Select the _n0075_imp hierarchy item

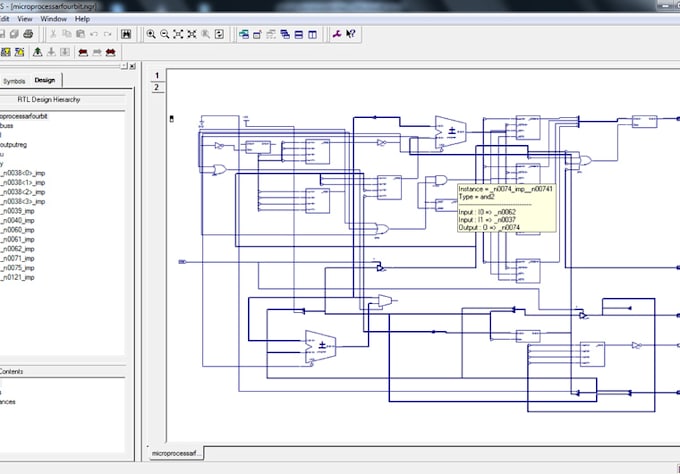pos(18,268)
